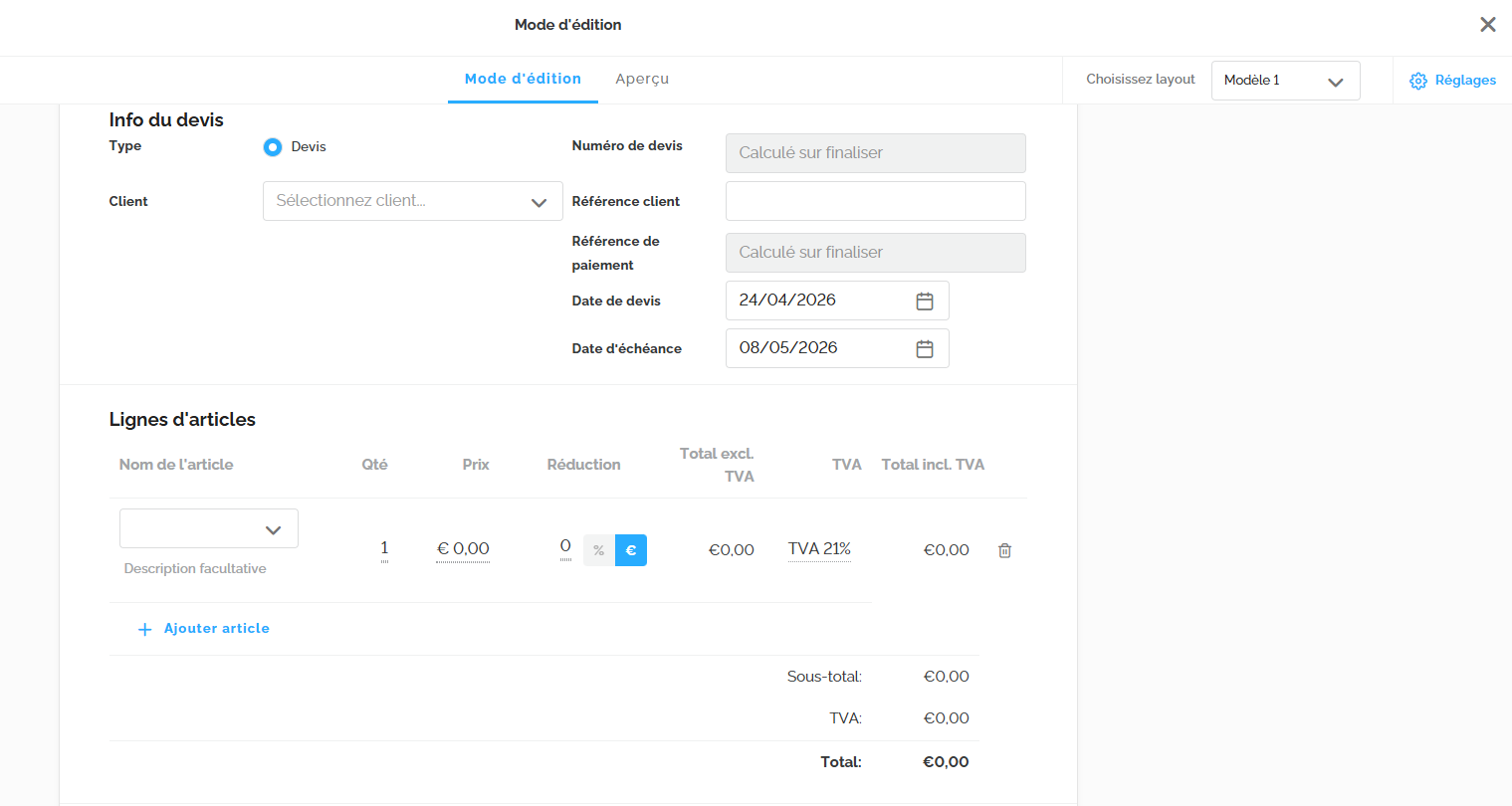Click the Description facultative field
This screenshot has width=1512, height=806.
pyautogui.click(x=195, y=569)
